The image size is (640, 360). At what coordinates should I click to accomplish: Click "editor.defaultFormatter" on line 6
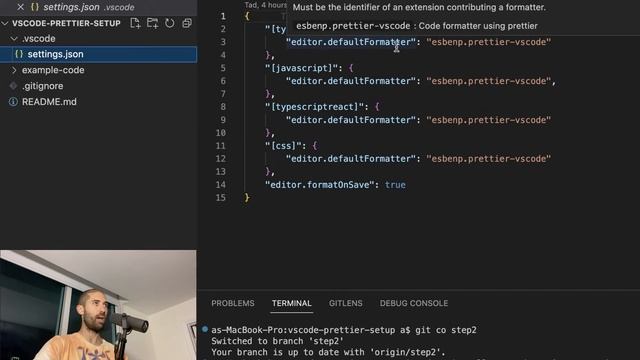point(351,81)
